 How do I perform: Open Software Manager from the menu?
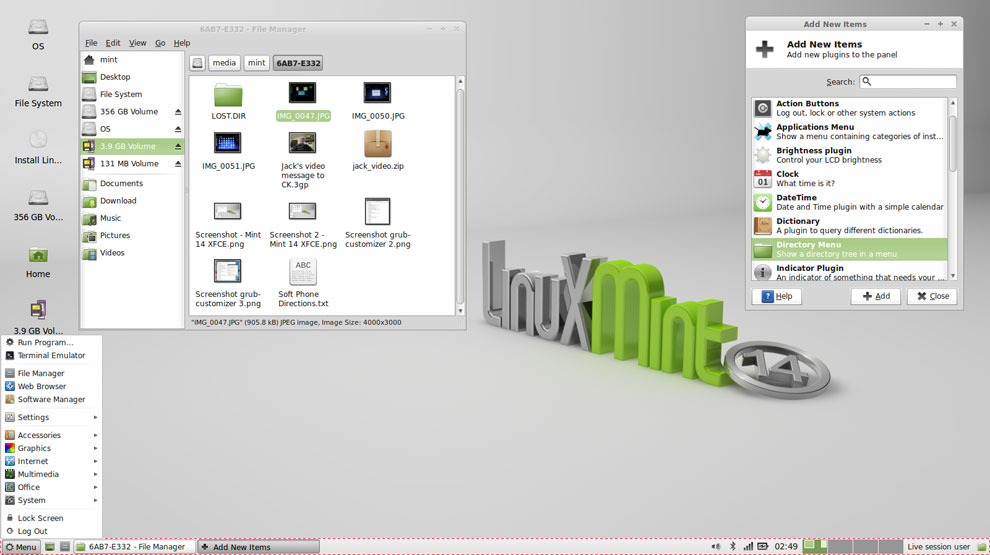pos(52,400)
